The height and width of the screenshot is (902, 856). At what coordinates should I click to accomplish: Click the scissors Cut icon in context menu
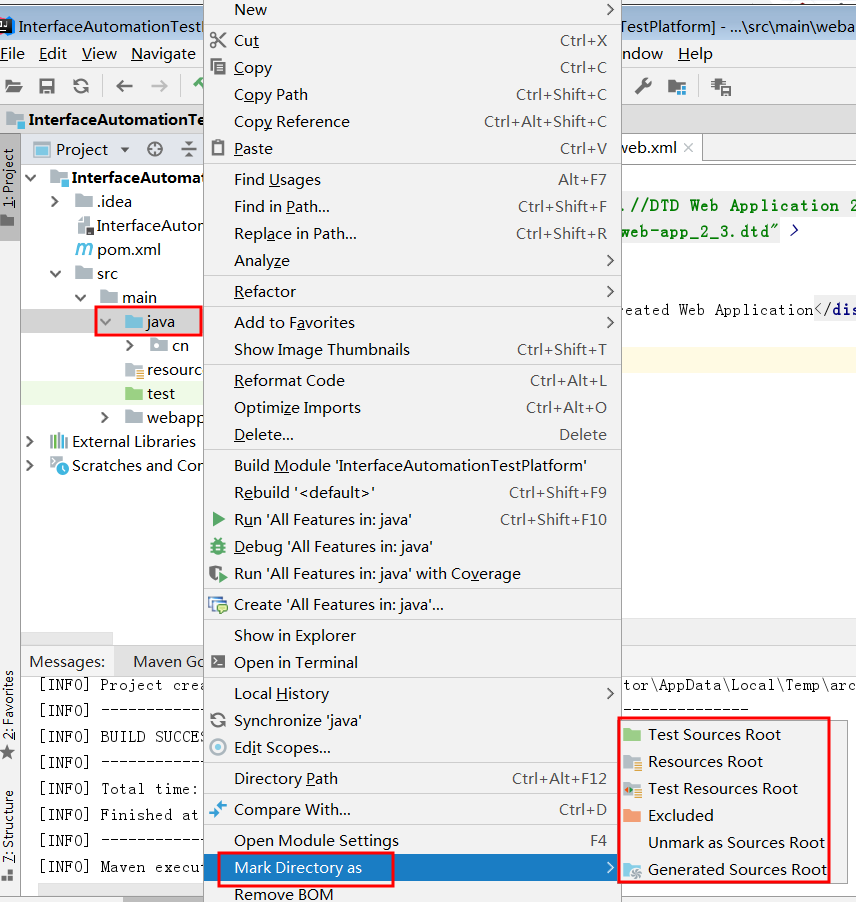(218, 40)
